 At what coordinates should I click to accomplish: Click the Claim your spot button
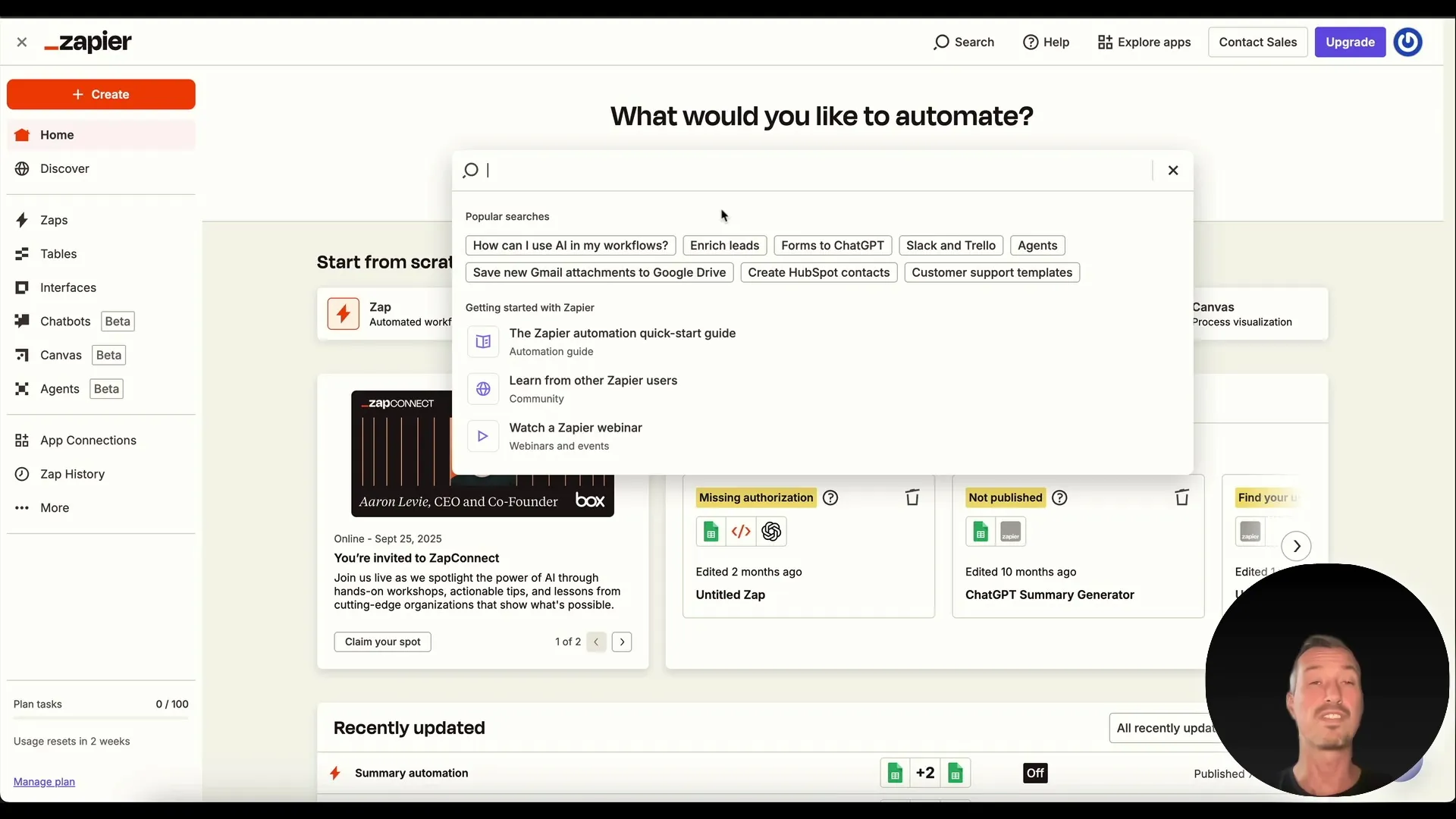click(x=382, y=642)
